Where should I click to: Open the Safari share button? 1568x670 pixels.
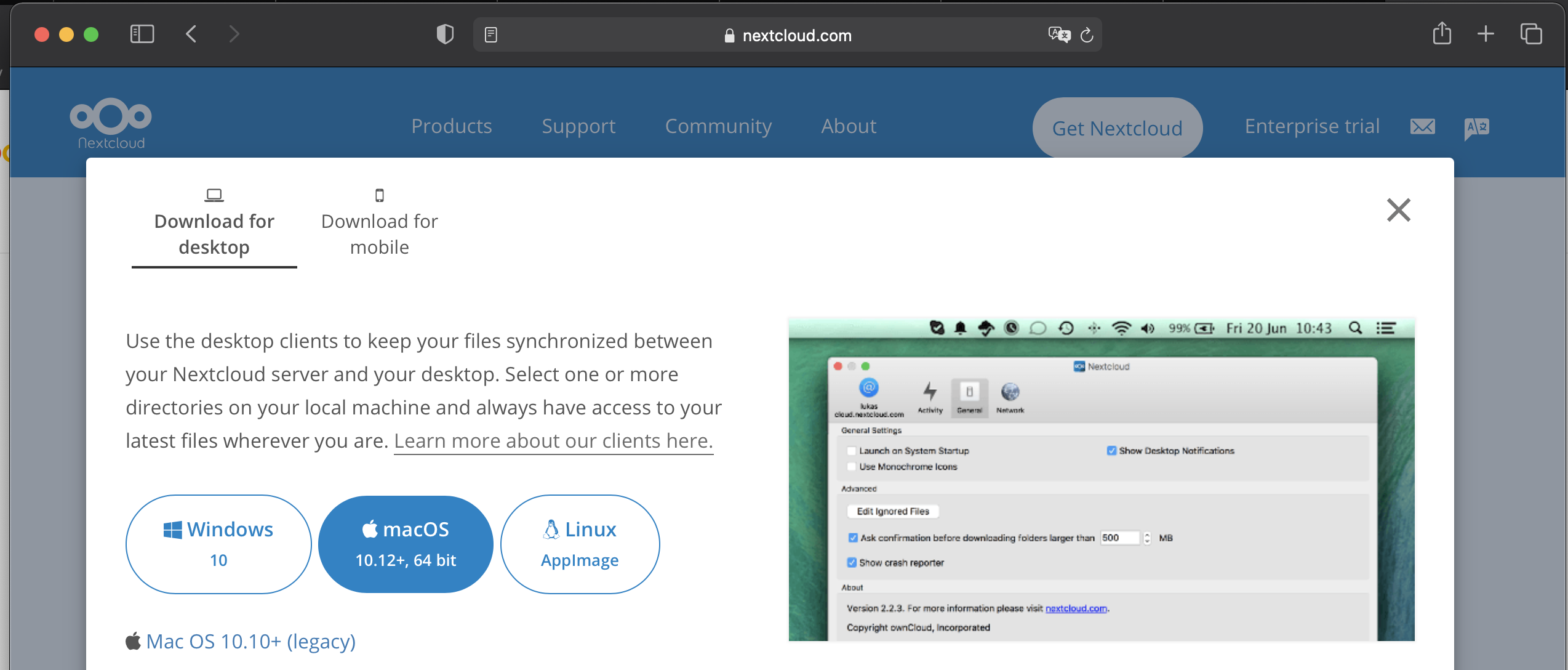tap(1442, 33)
